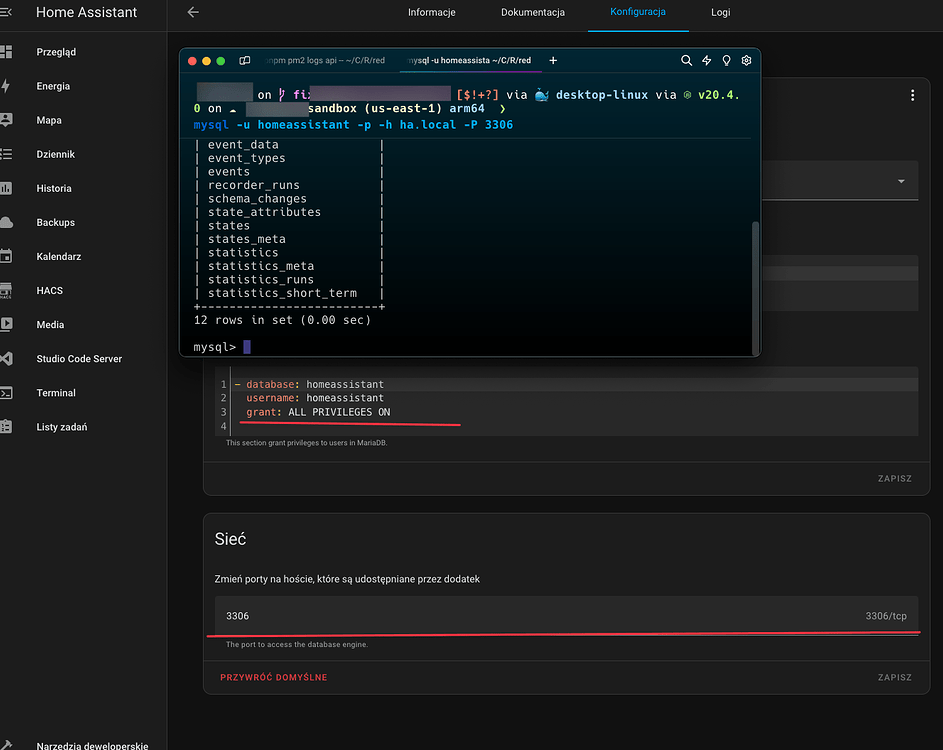Open the Dokumentacja tab
943x750 pixels.
click(x=533, y=13)
